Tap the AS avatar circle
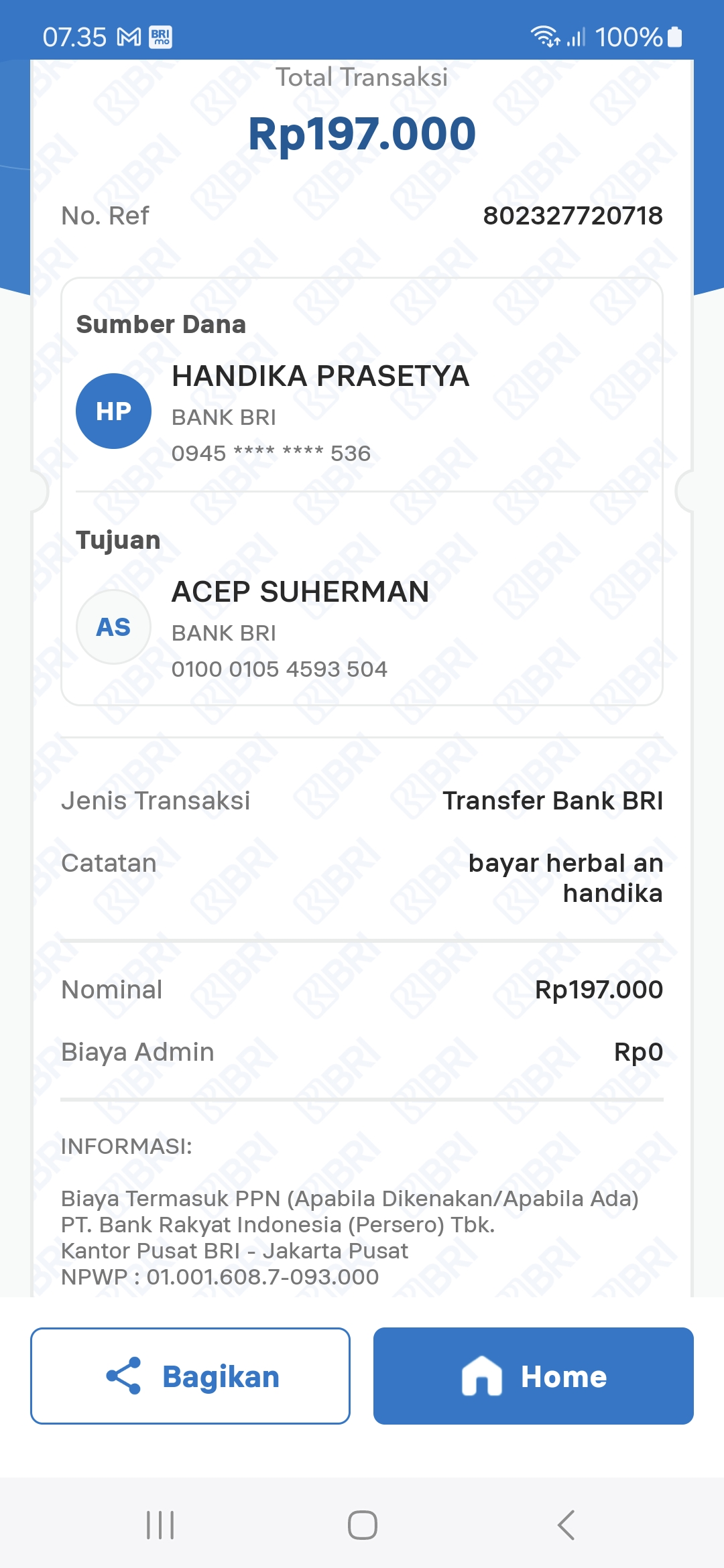Image resolution: width=724 pixels, height=1568 pixels. [113, 627]
